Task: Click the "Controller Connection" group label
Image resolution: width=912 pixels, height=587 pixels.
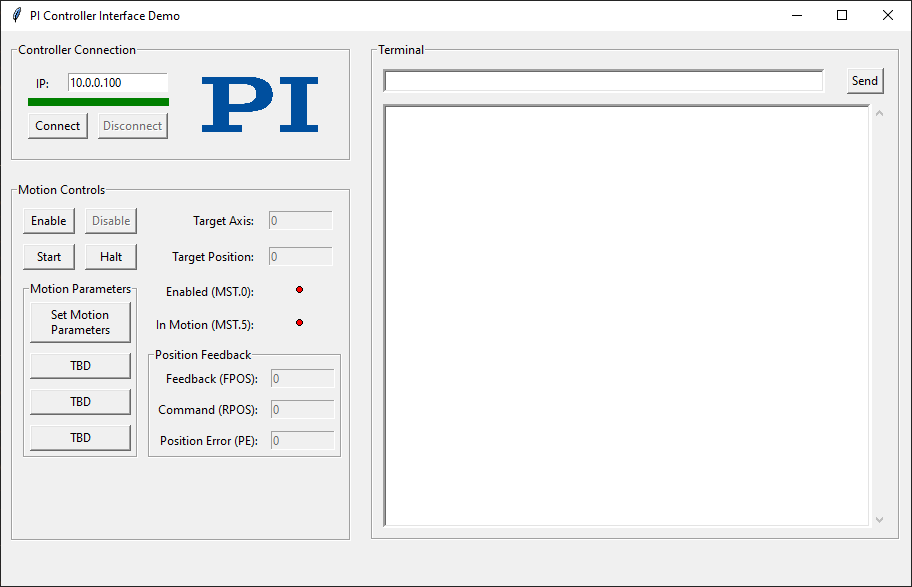Action: pos(77,50)
